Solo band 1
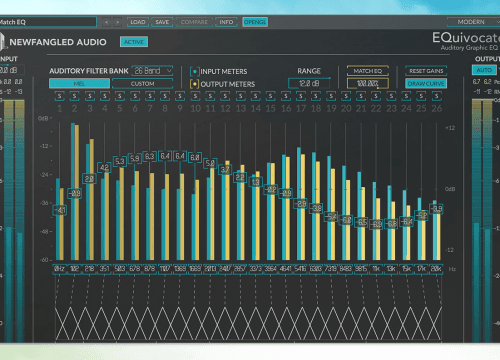Viewport: 500px width, 360px height. click(60, 96)
